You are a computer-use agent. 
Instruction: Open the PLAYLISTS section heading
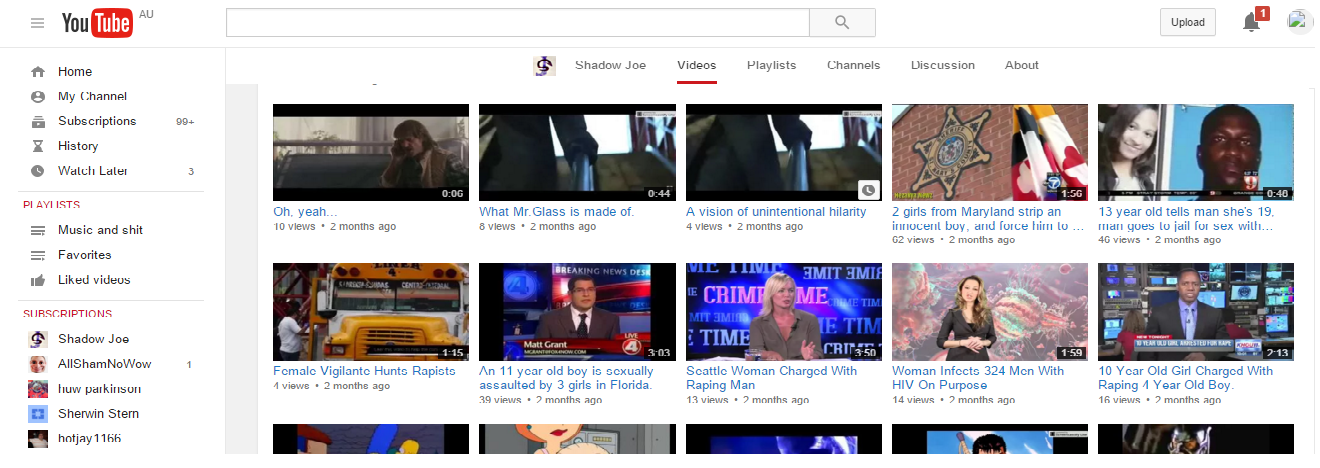coord(51,205)
